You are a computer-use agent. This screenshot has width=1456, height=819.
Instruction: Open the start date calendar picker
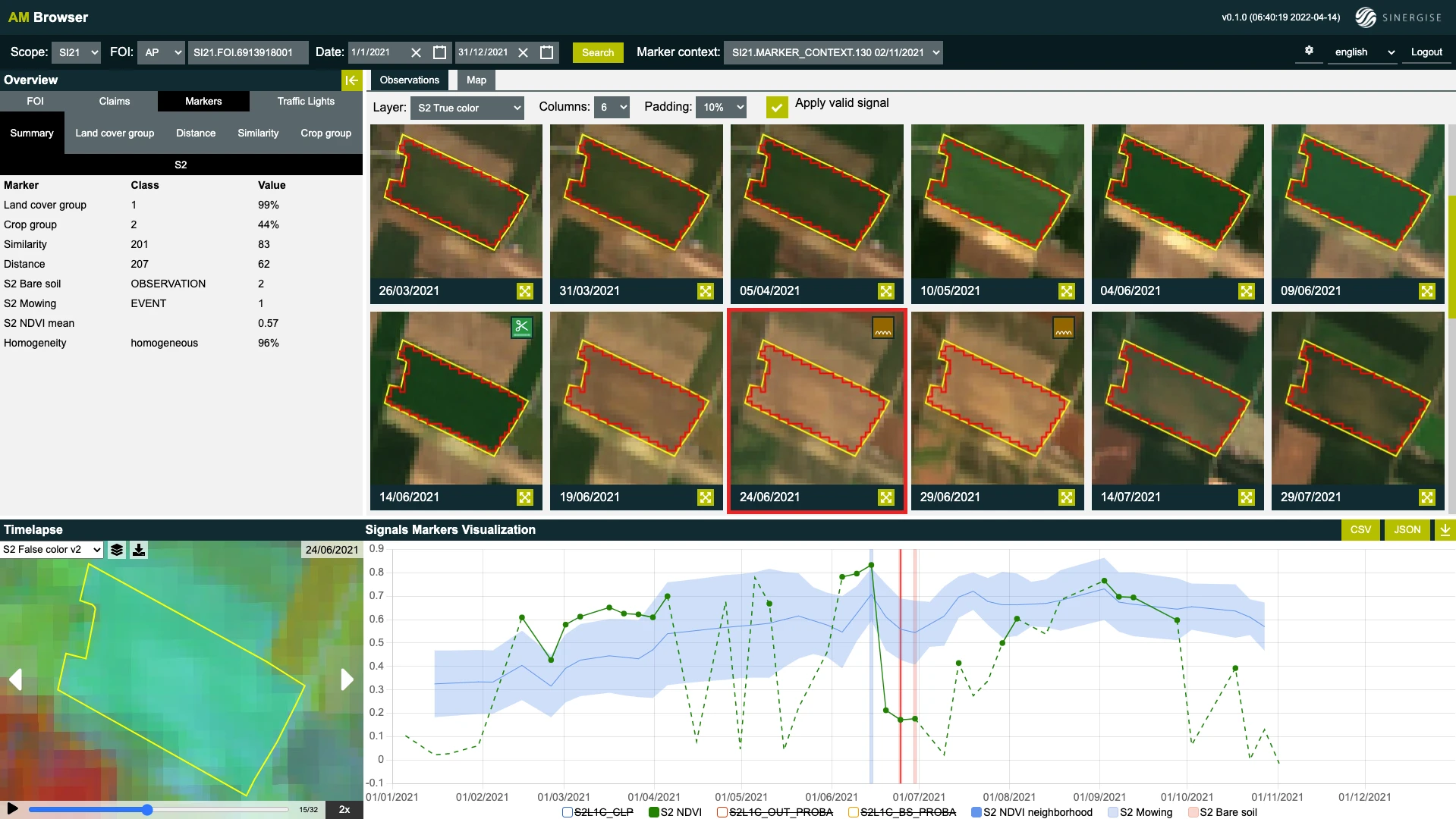point(439,52)
